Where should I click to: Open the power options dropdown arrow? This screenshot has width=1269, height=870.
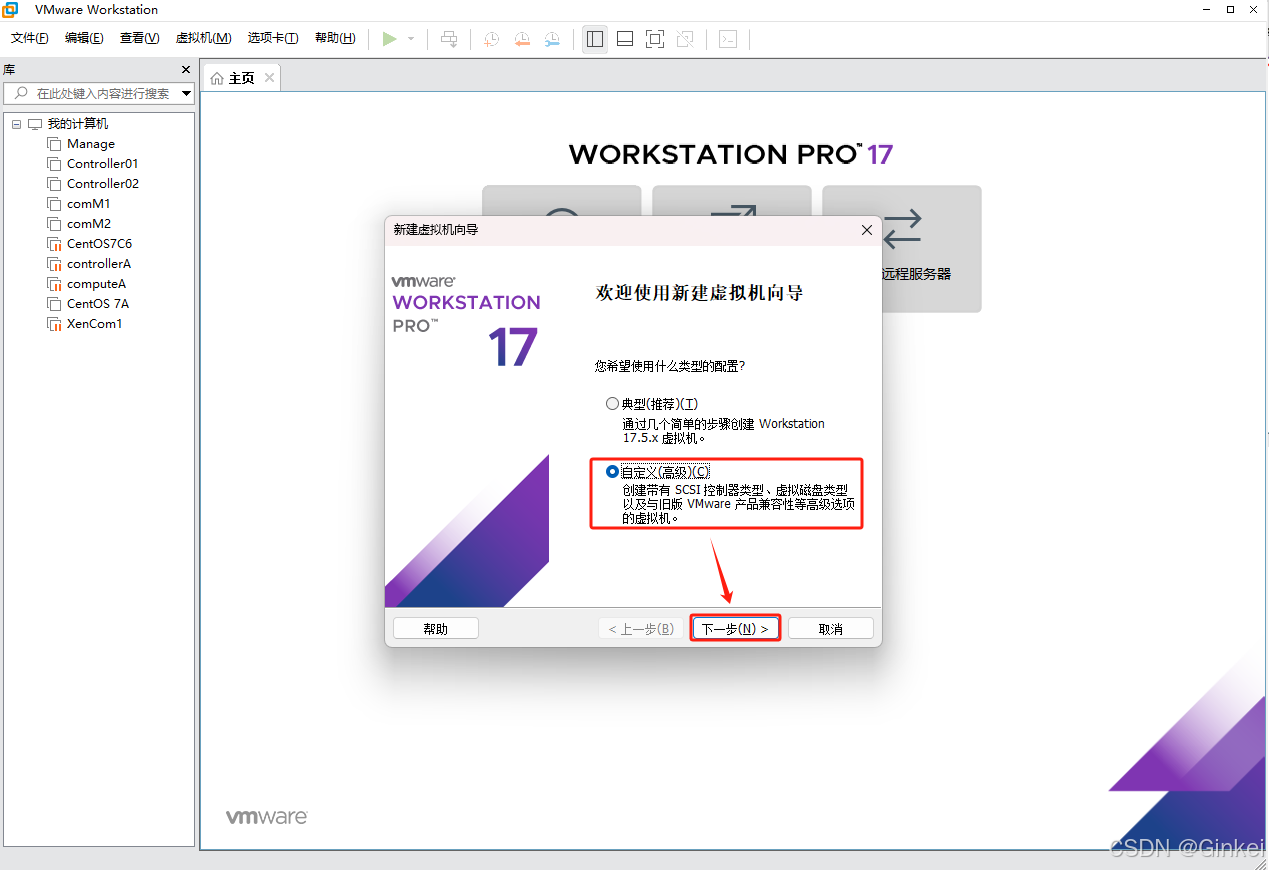pos(411,39)
